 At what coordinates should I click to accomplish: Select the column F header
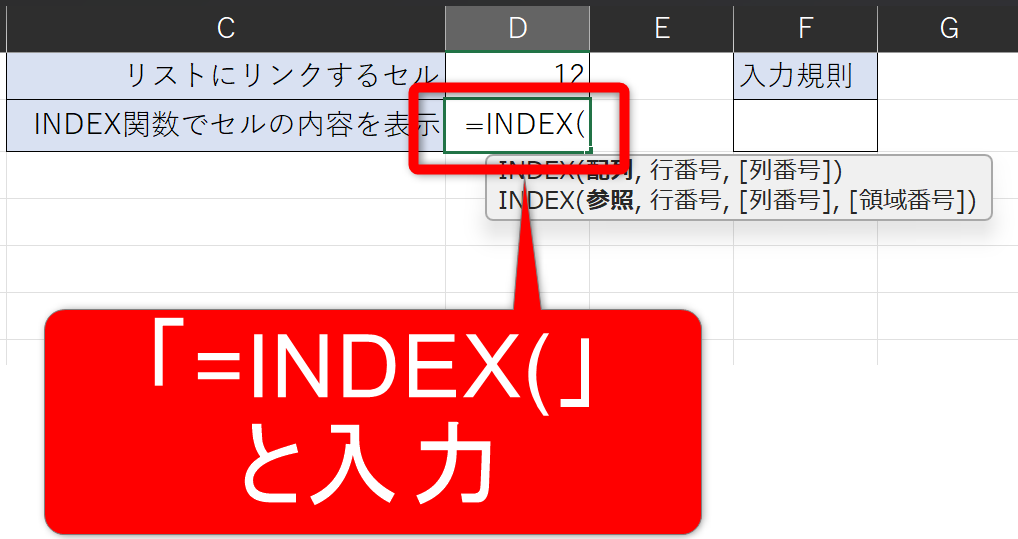pos(805,28)
